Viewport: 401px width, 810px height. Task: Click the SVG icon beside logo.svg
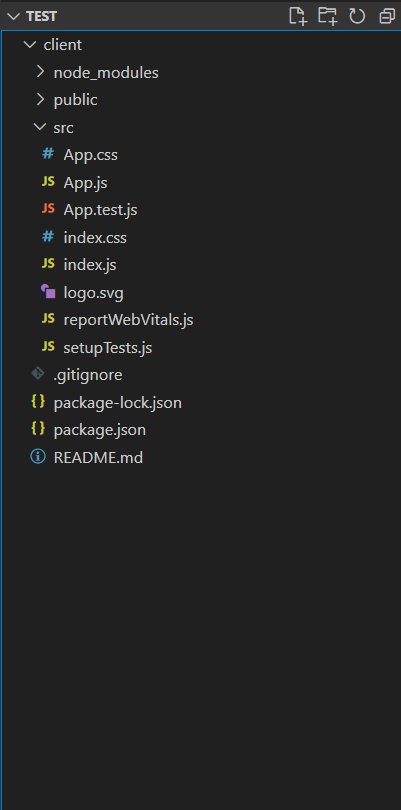[48, 292]
